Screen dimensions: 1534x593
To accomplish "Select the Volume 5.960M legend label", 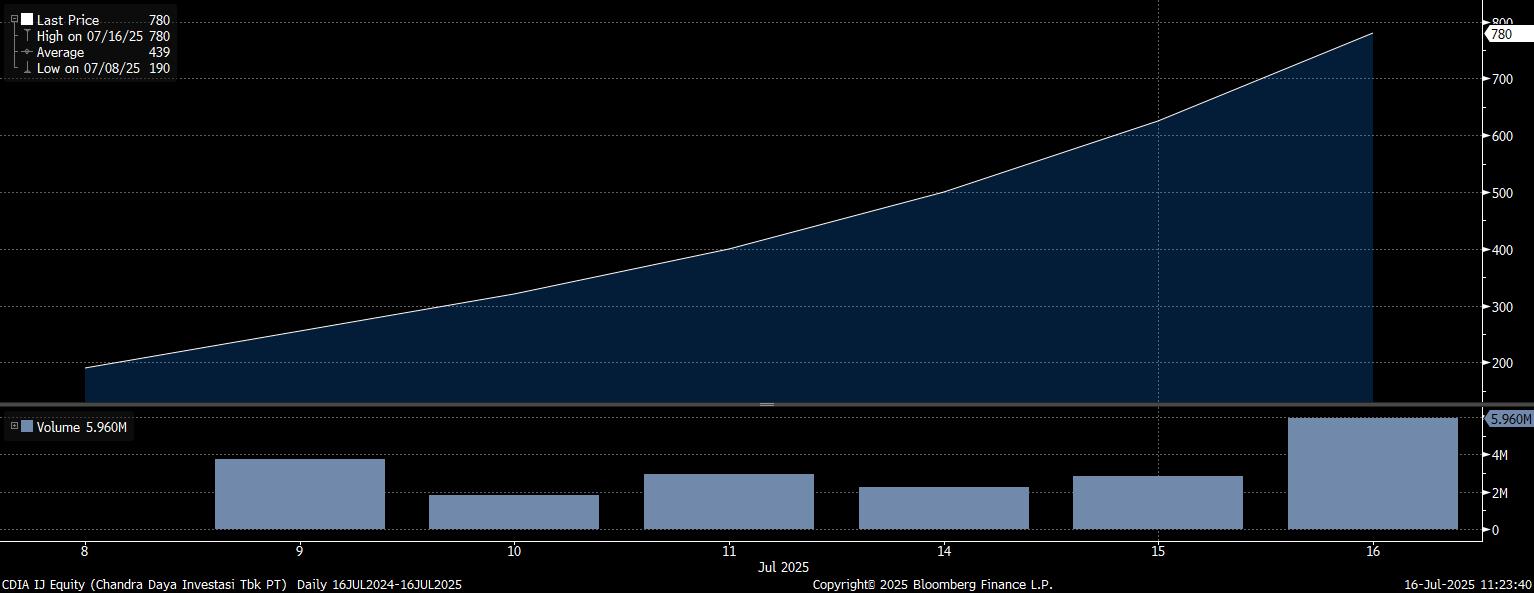I will click(x=82, y=427).
